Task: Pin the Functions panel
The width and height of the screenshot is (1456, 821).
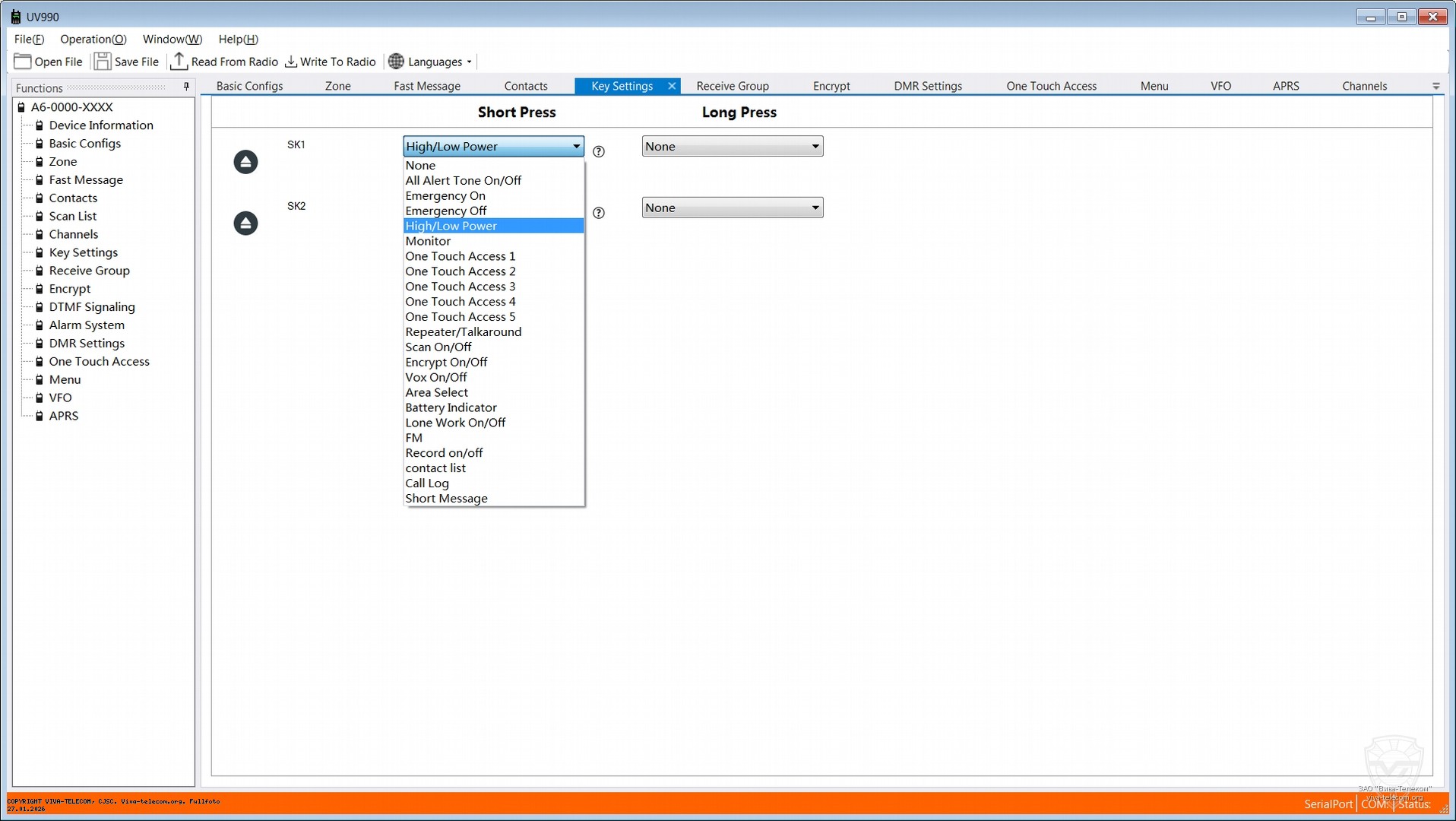Action: 186,87
